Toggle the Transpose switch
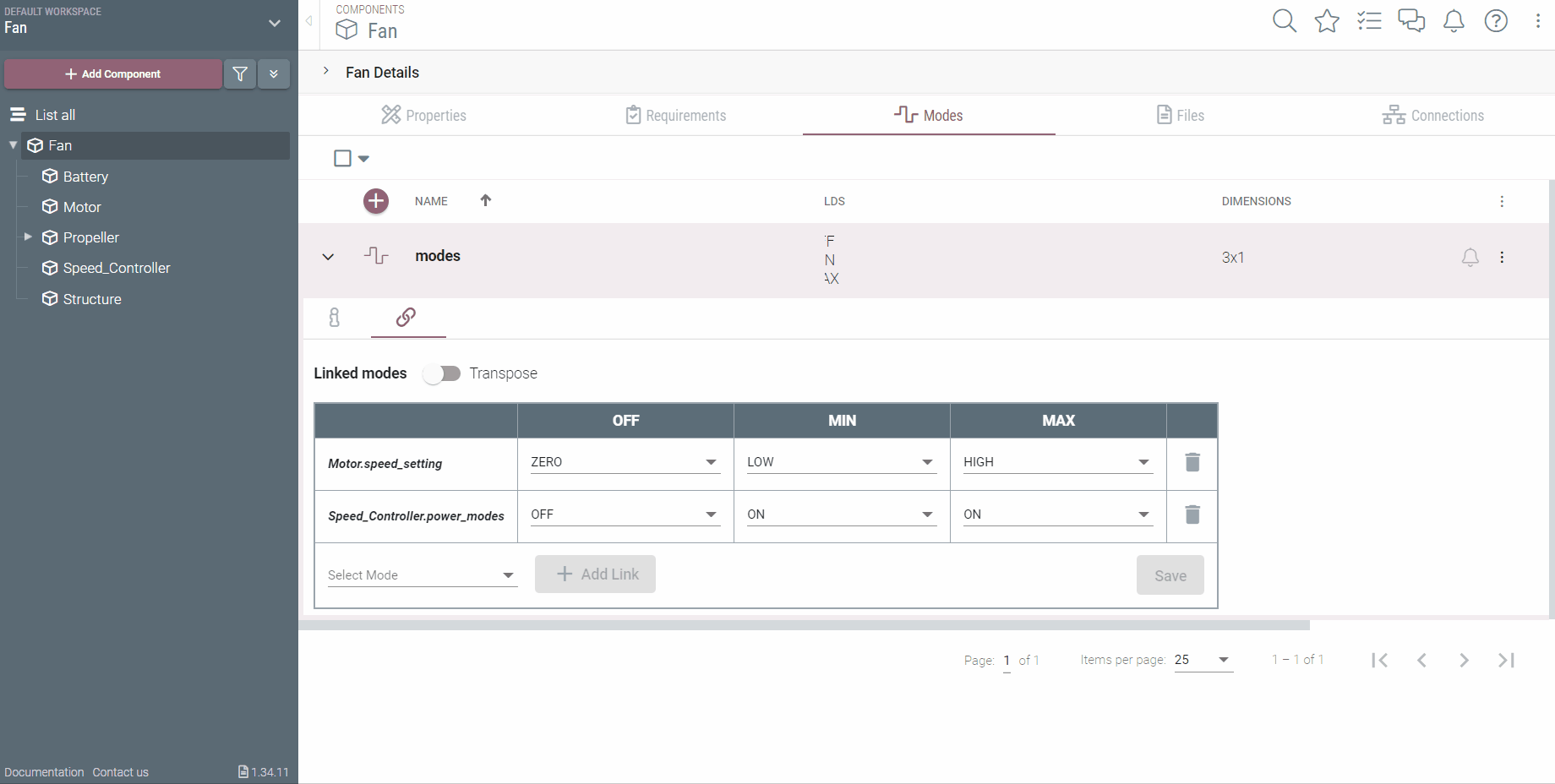The width and height of the screenshot is (1555, 784). pyautogui.click(x=442, y=373)
